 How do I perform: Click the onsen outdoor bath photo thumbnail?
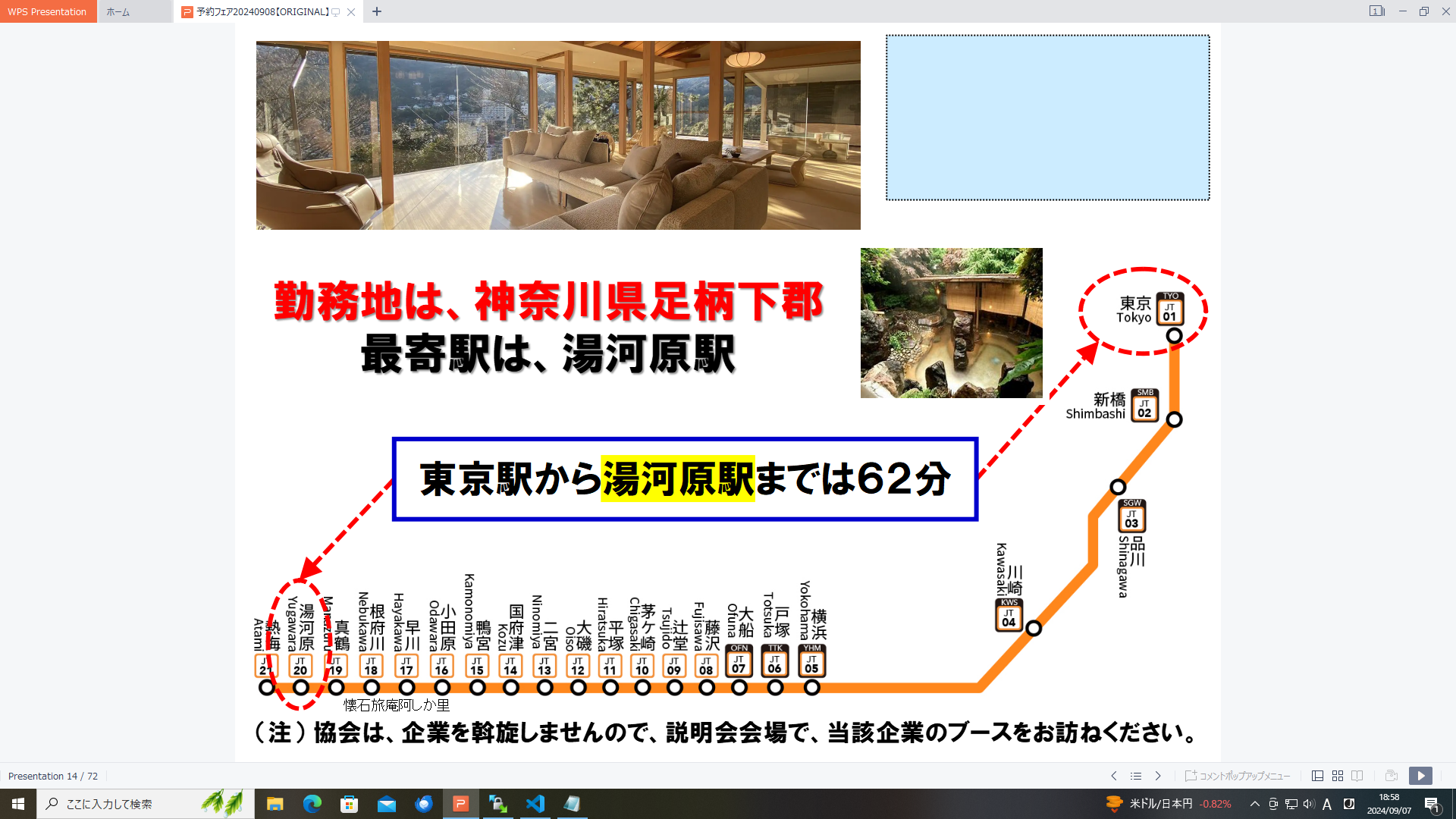tap(950, 322)
